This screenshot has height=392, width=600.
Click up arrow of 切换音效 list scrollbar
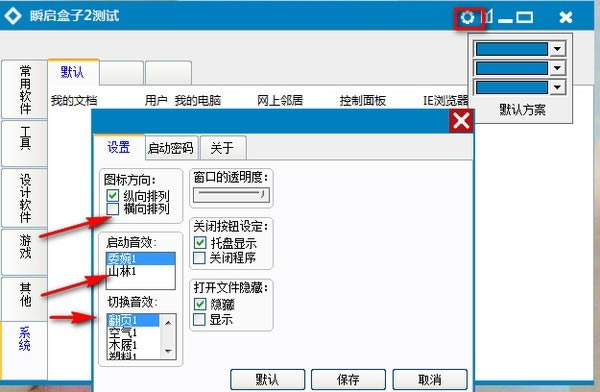(x=168, y=323)
